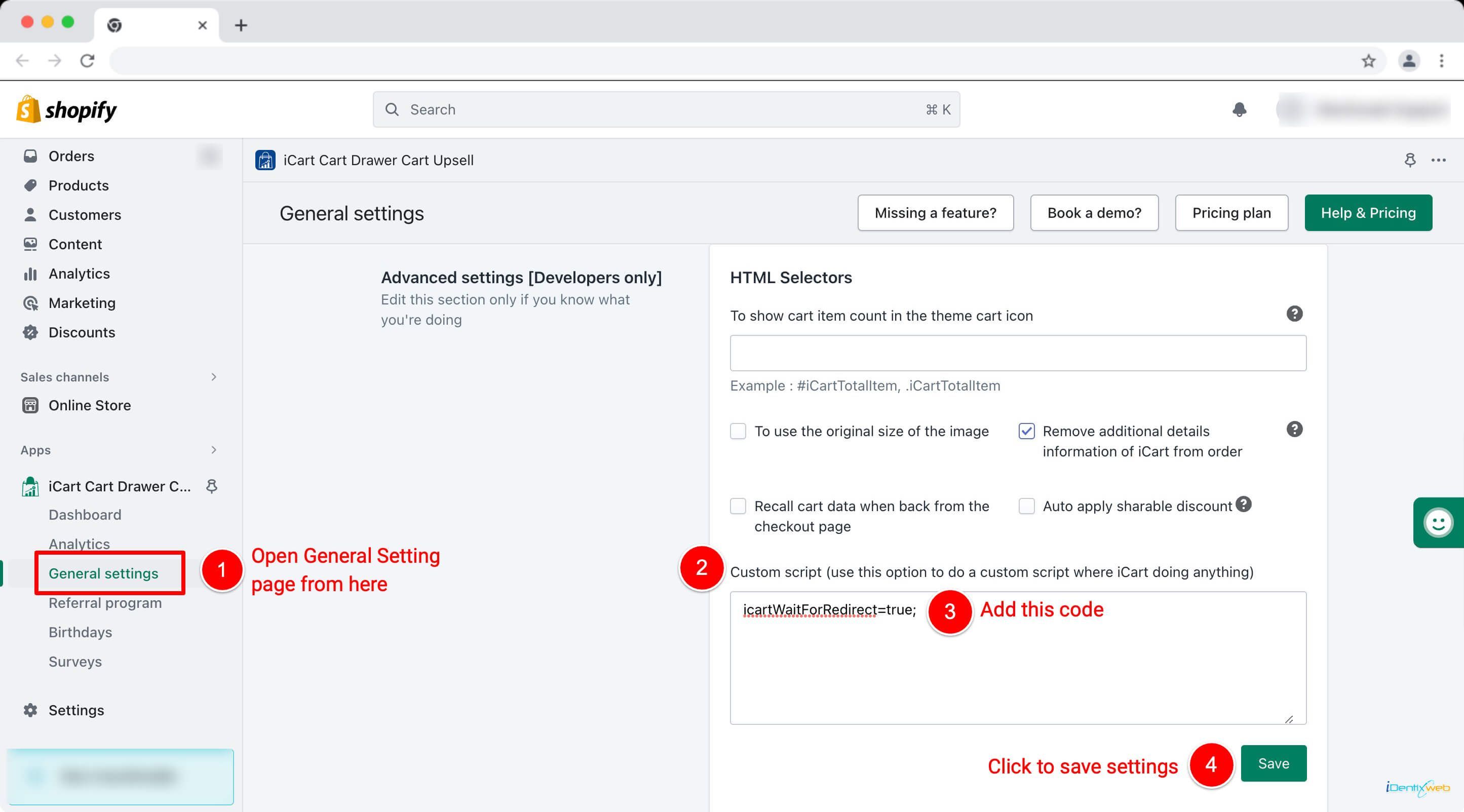Check "Recall cart data when back from checkout"
Viewport: 1464px width, 812px height.
pos(738,506)
